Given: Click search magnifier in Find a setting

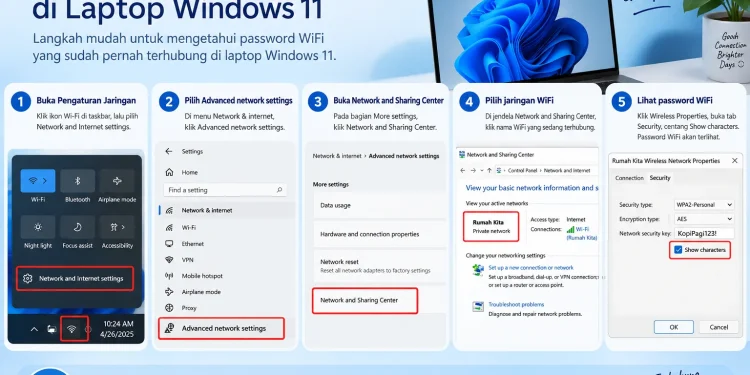Looking at the screenshot, I should (279, 190).
